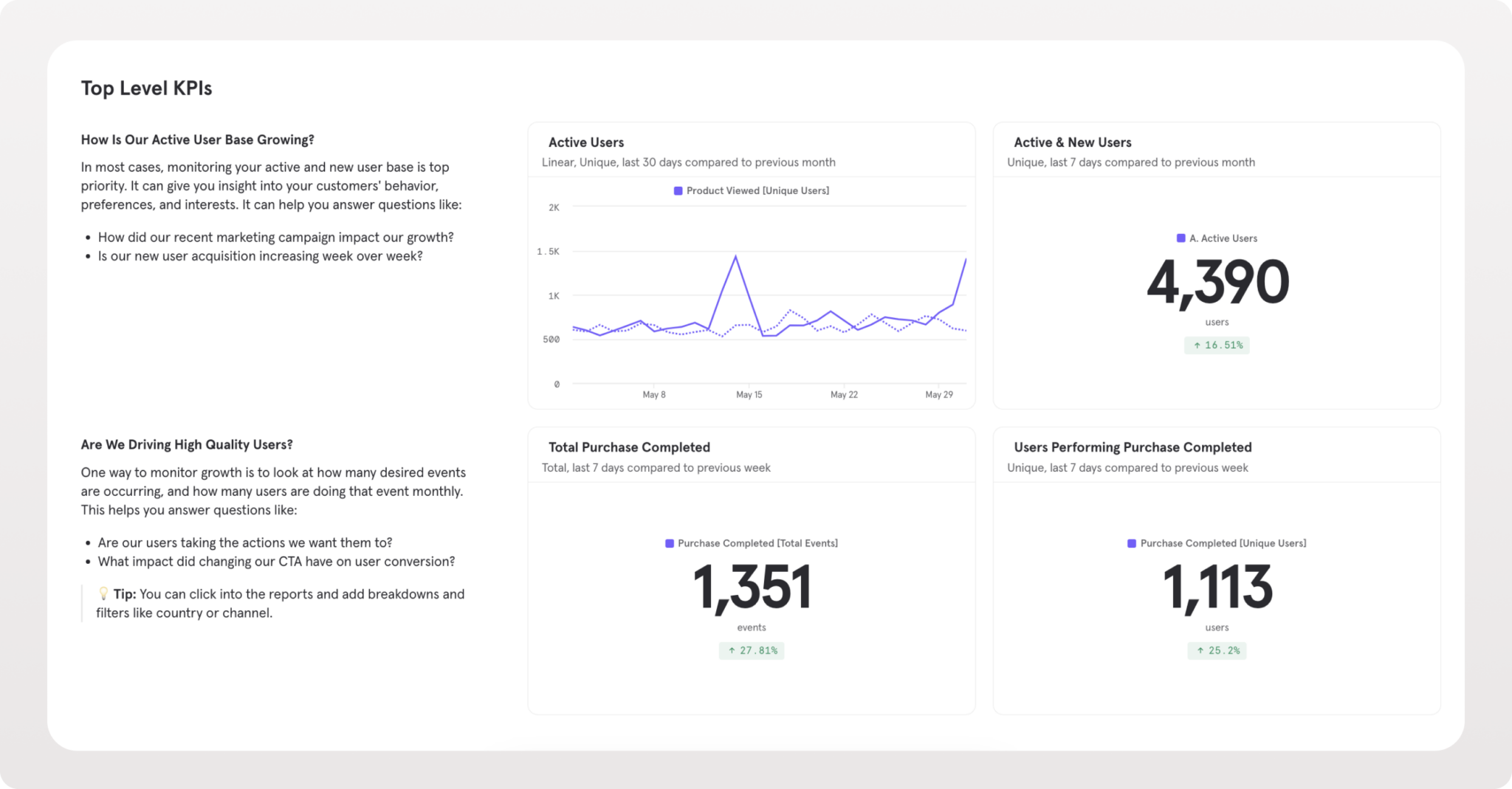Image resolution: width=1512 pixels, height=789 pixels.
Task: Click the Purchase Completed Unique Users legend square
Action: pyautogui.click(x=1132, y=543)
